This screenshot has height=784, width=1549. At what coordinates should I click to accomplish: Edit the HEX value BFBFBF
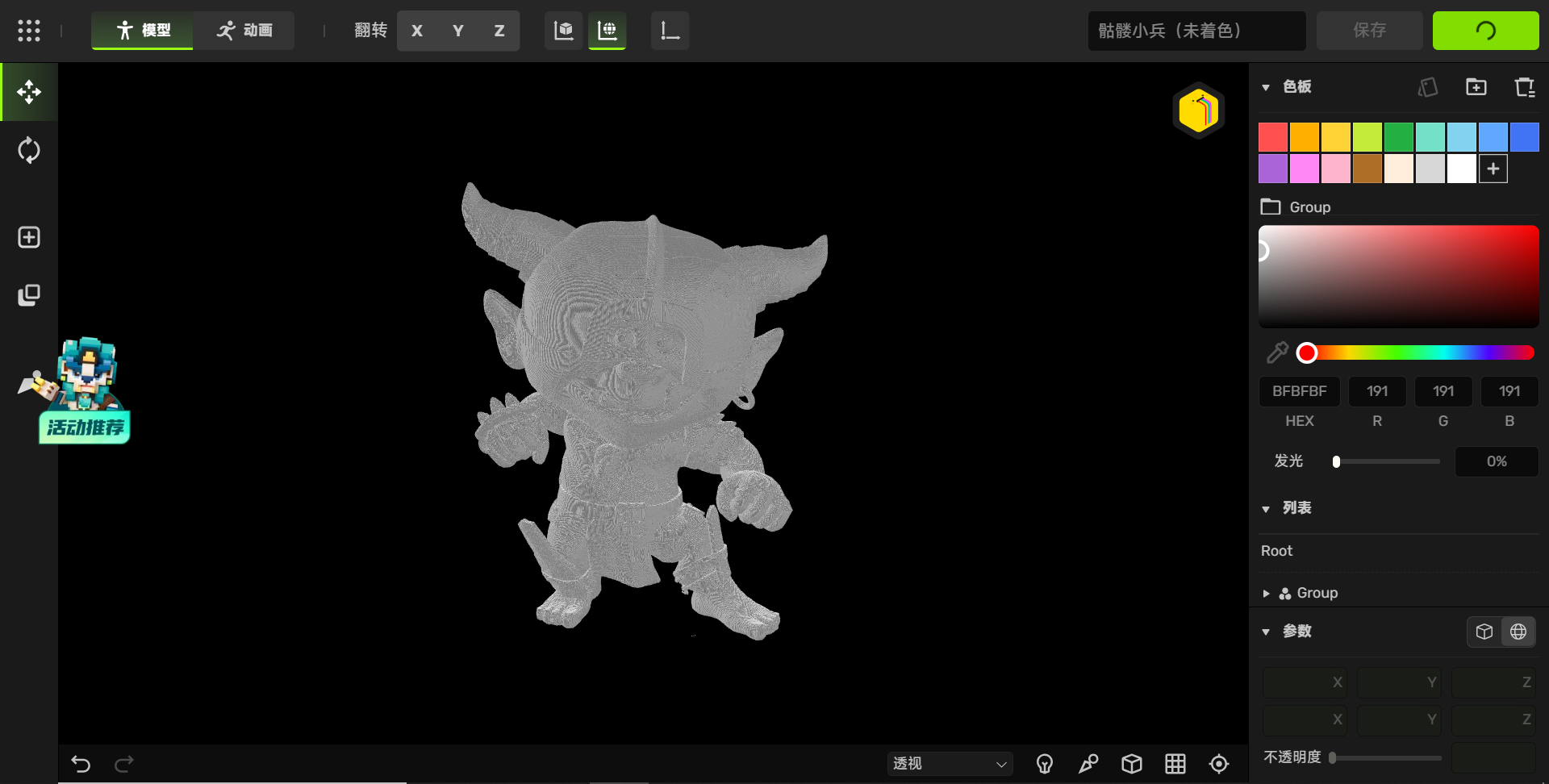pos(1300,391)
